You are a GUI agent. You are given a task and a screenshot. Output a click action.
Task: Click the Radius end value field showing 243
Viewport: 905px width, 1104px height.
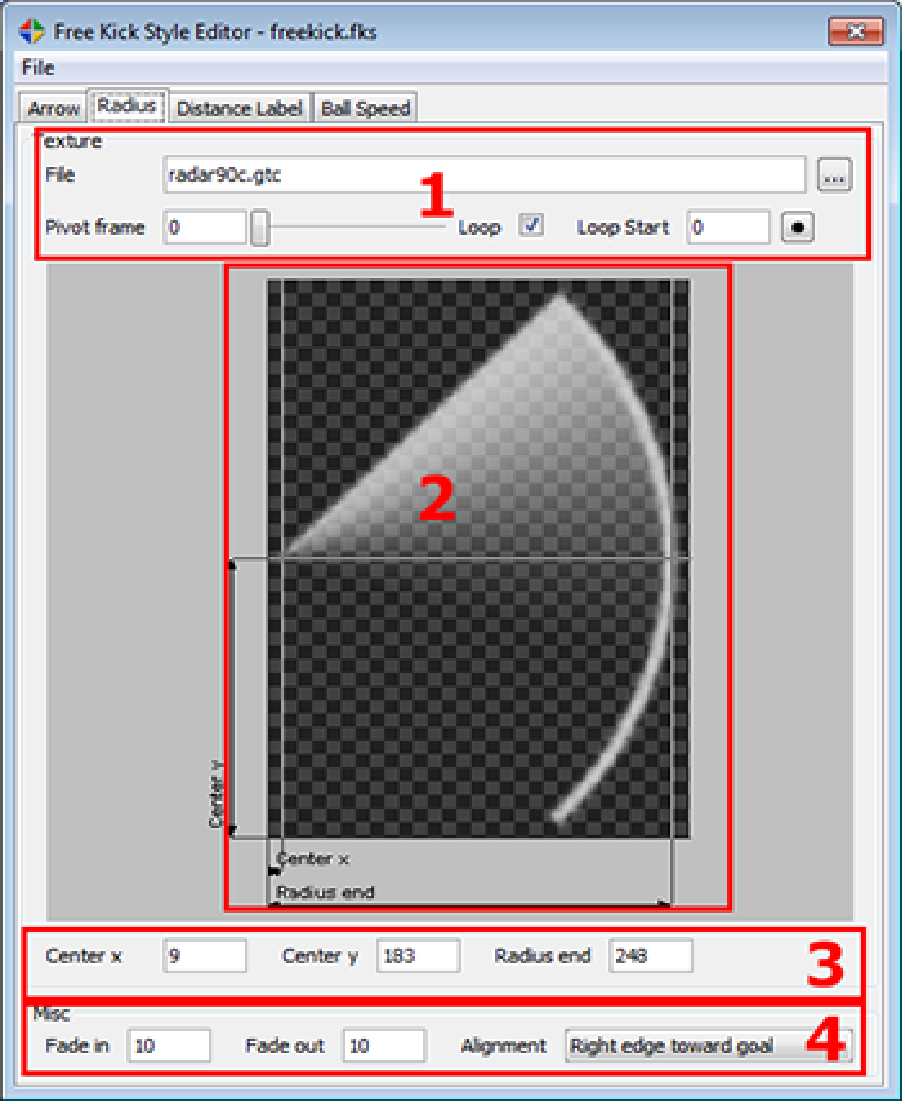pos(650,956)
